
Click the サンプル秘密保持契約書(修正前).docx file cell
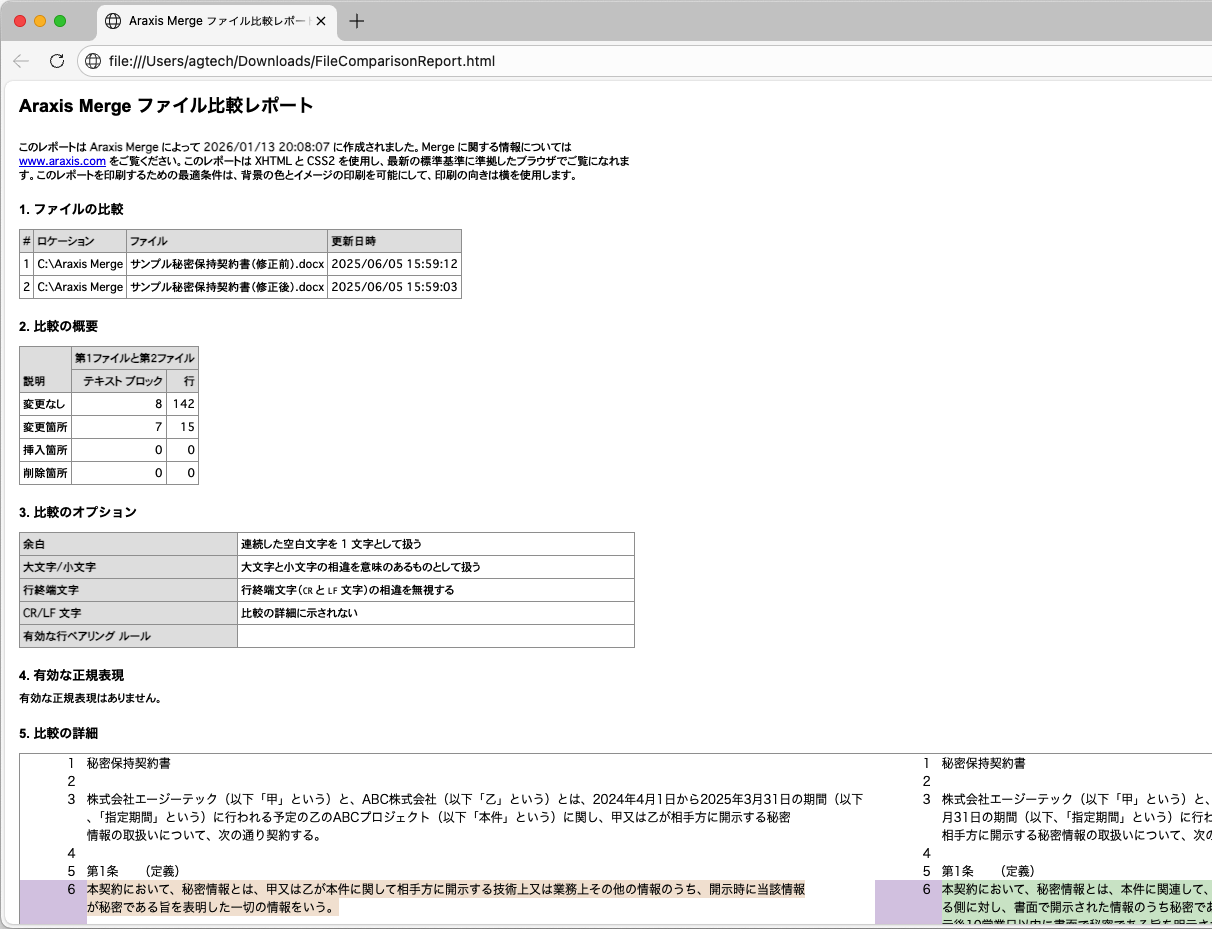tap(227, 264)
